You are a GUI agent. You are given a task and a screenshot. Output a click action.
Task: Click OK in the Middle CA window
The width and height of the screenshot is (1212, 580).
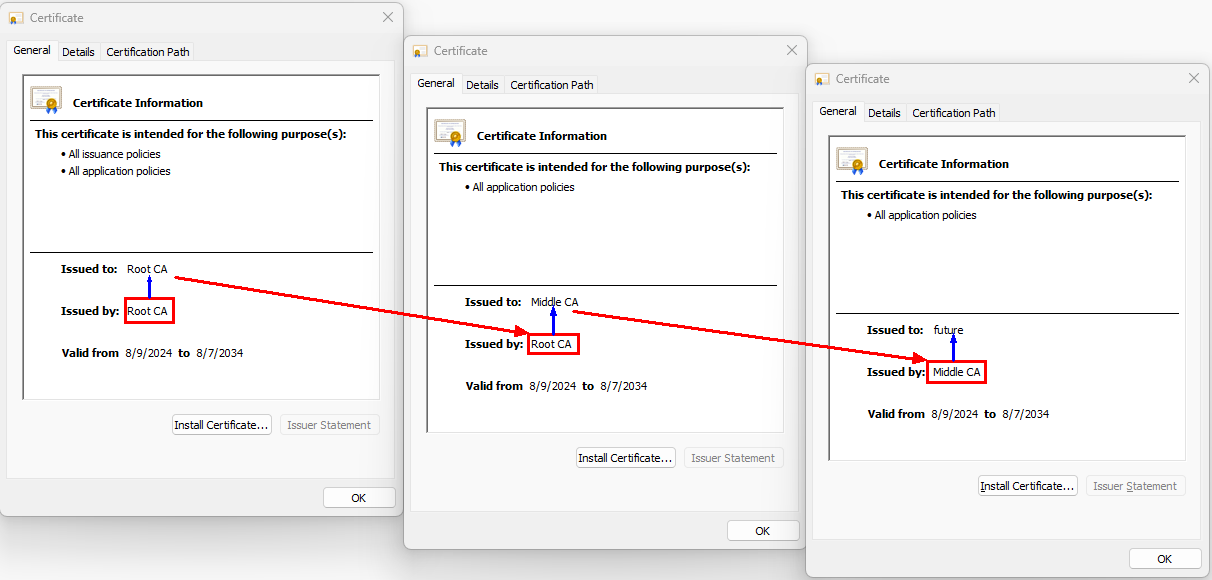763,531
